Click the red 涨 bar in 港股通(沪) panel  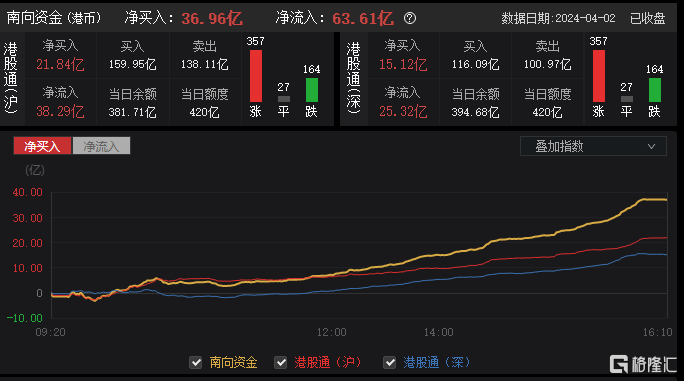click(256, 76)
